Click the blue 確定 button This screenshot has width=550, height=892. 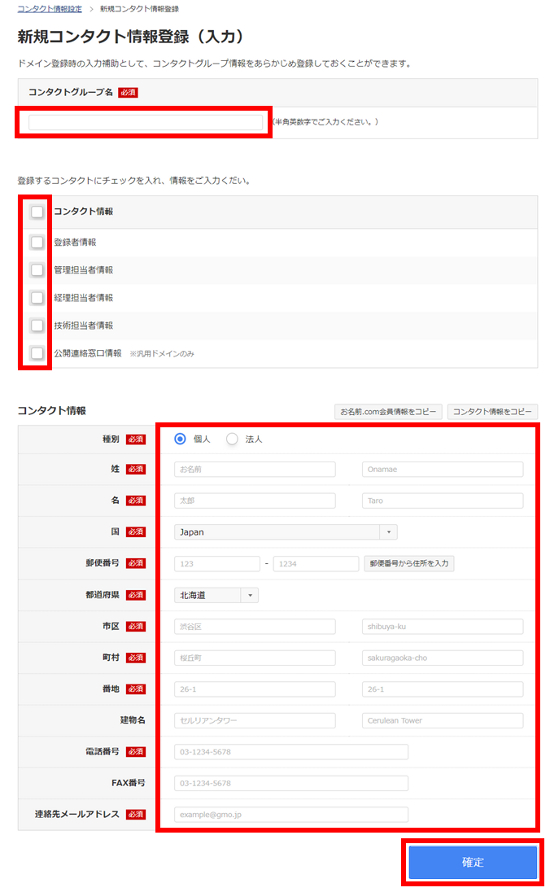(473, 862)
